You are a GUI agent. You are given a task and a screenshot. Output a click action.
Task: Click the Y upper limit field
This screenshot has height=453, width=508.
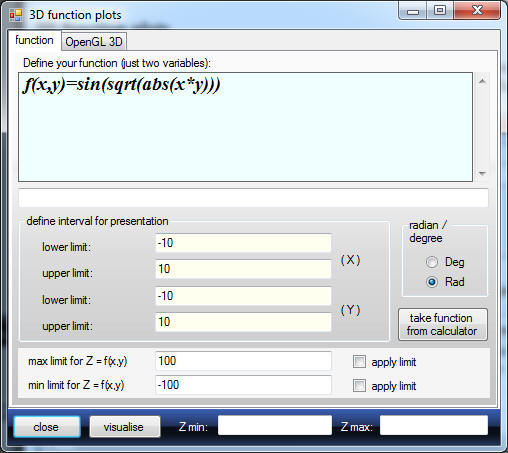(243, 322)
